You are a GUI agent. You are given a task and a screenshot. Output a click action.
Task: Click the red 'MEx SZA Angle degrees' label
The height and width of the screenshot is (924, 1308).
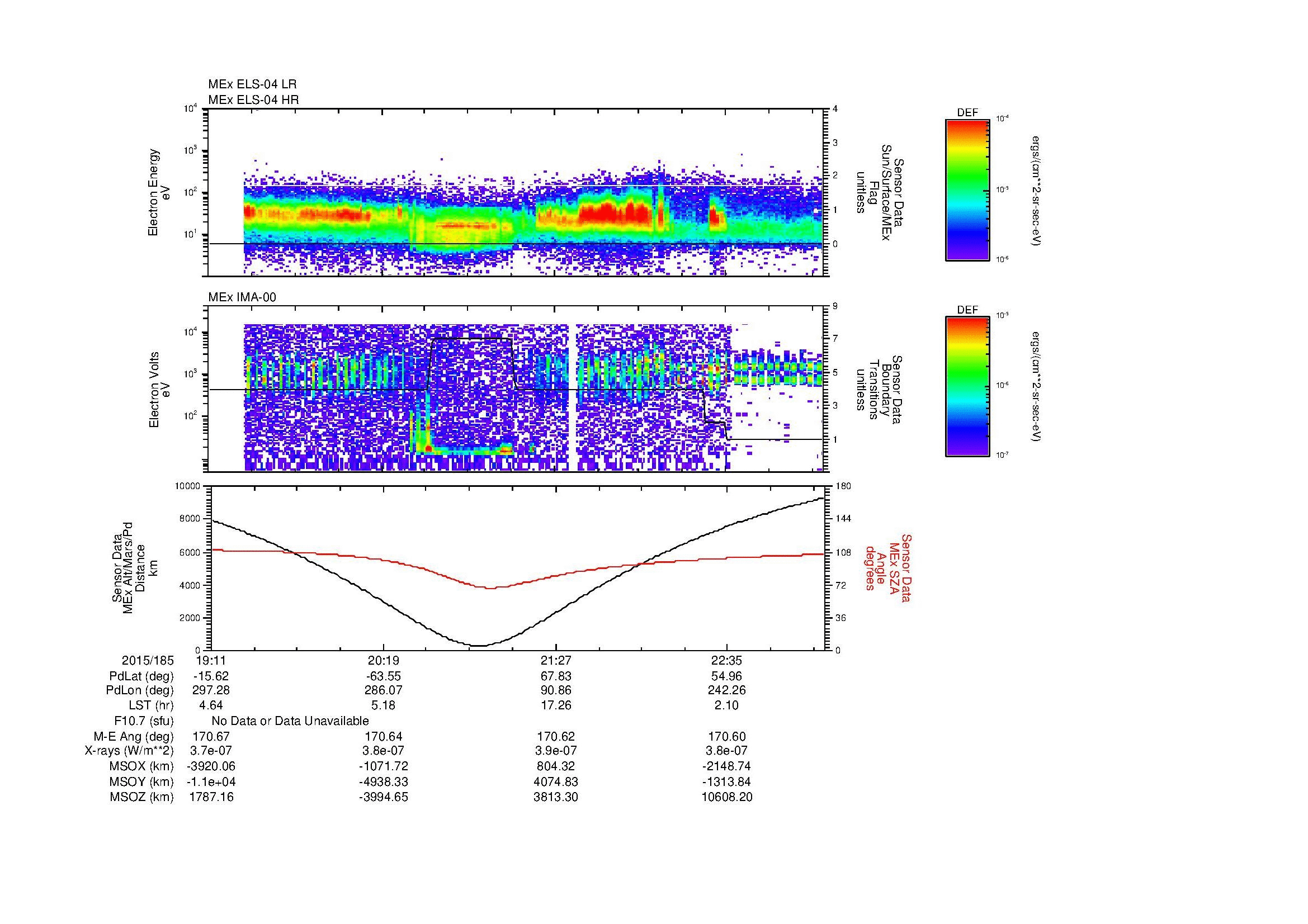(x=888, y=567)
